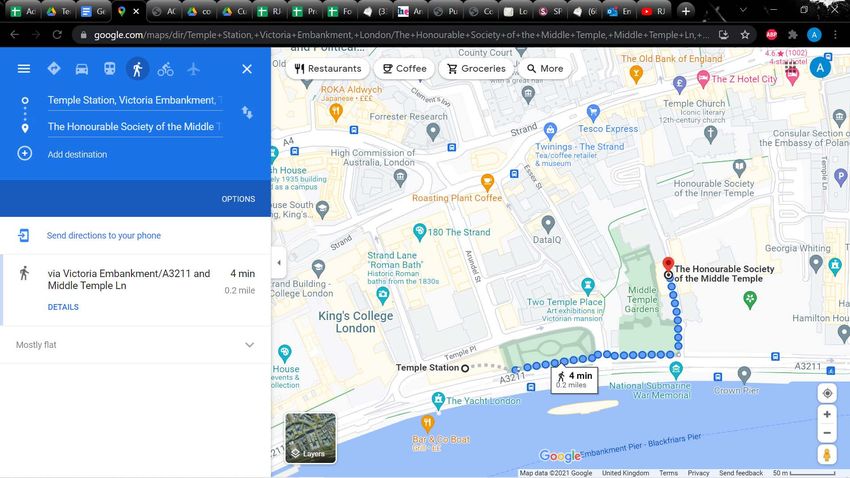The height and width of the screenshot is (478, 850).
Task: Activate Street View pegman
Action: pyautogui.click(x=827, y=455)
